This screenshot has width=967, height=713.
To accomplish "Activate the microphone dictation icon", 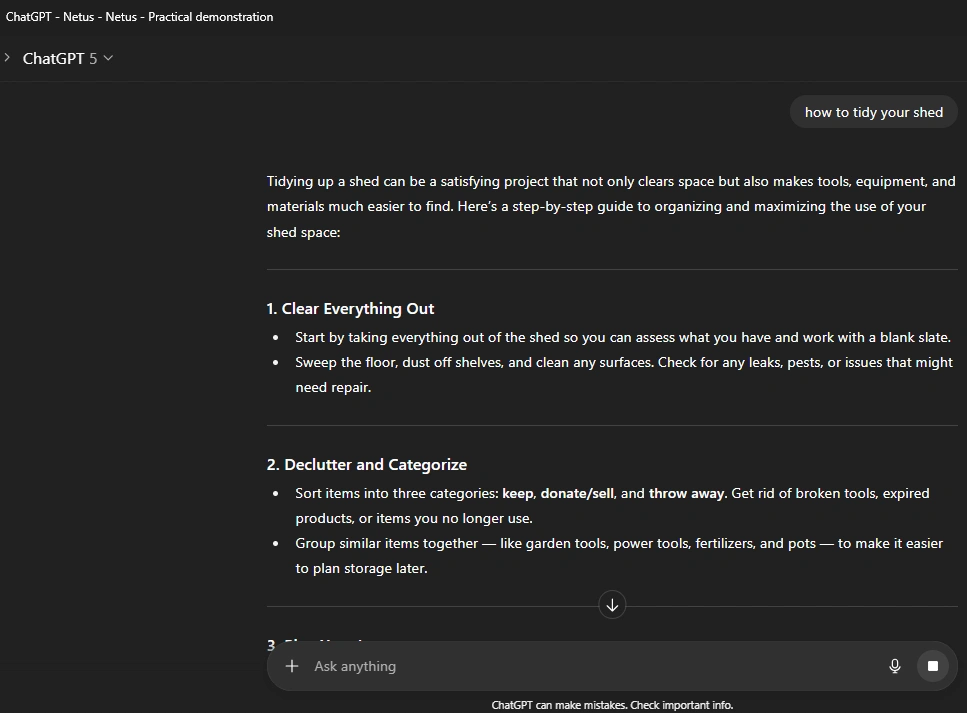I will tap(895, 666).
